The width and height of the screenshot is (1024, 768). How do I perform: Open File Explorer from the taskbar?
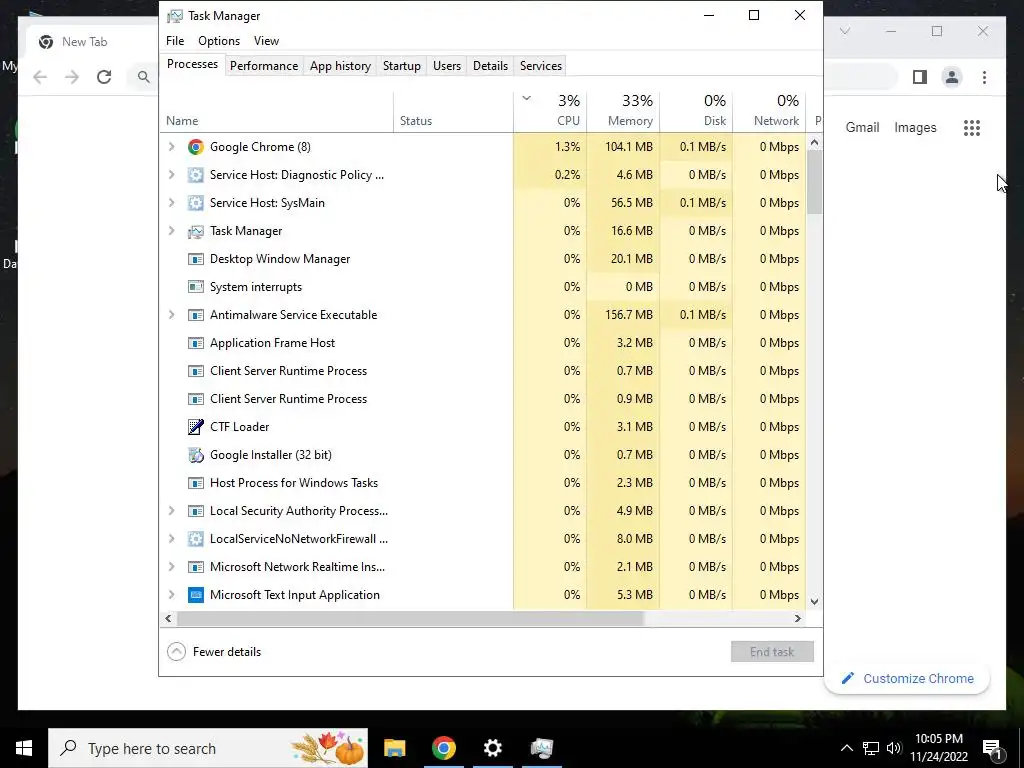[394, 748]
